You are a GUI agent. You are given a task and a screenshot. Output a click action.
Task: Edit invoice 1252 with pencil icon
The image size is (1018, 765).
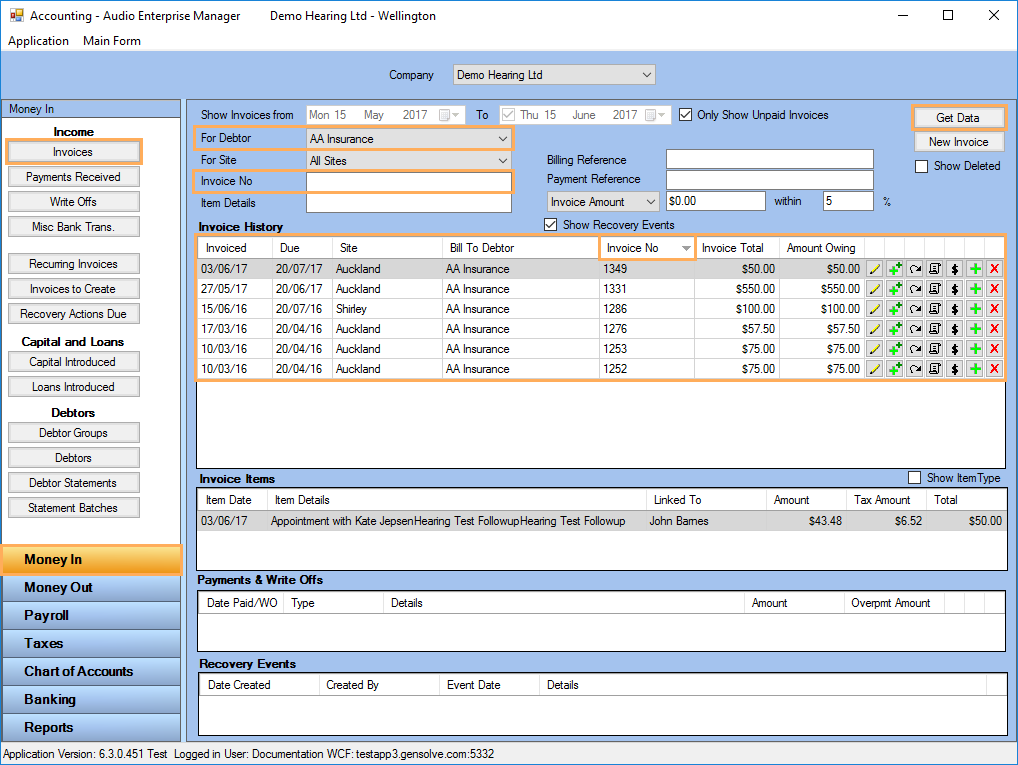(x=875, y=370)
